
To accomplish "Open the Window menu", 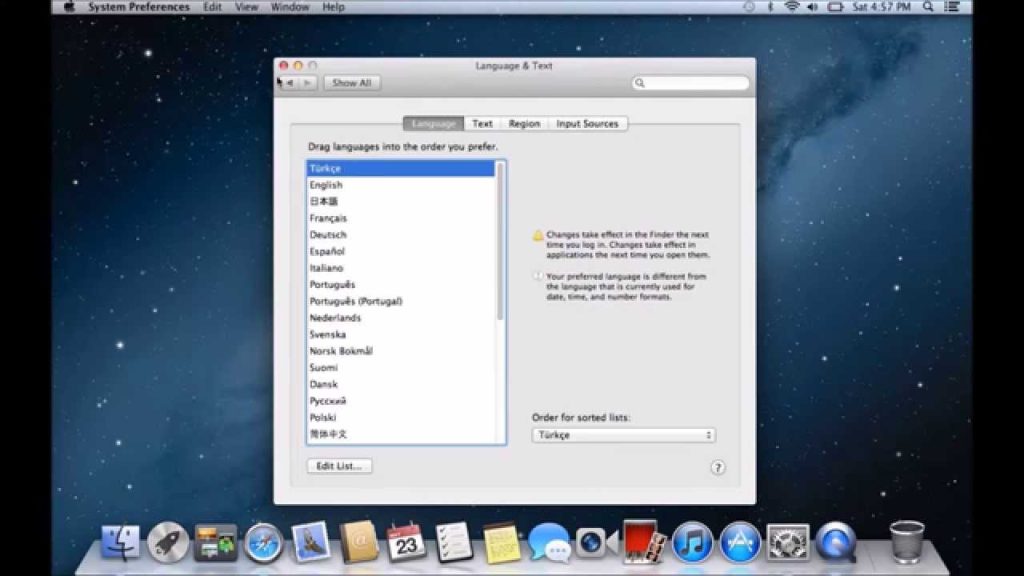I will [x=290, y=7].
